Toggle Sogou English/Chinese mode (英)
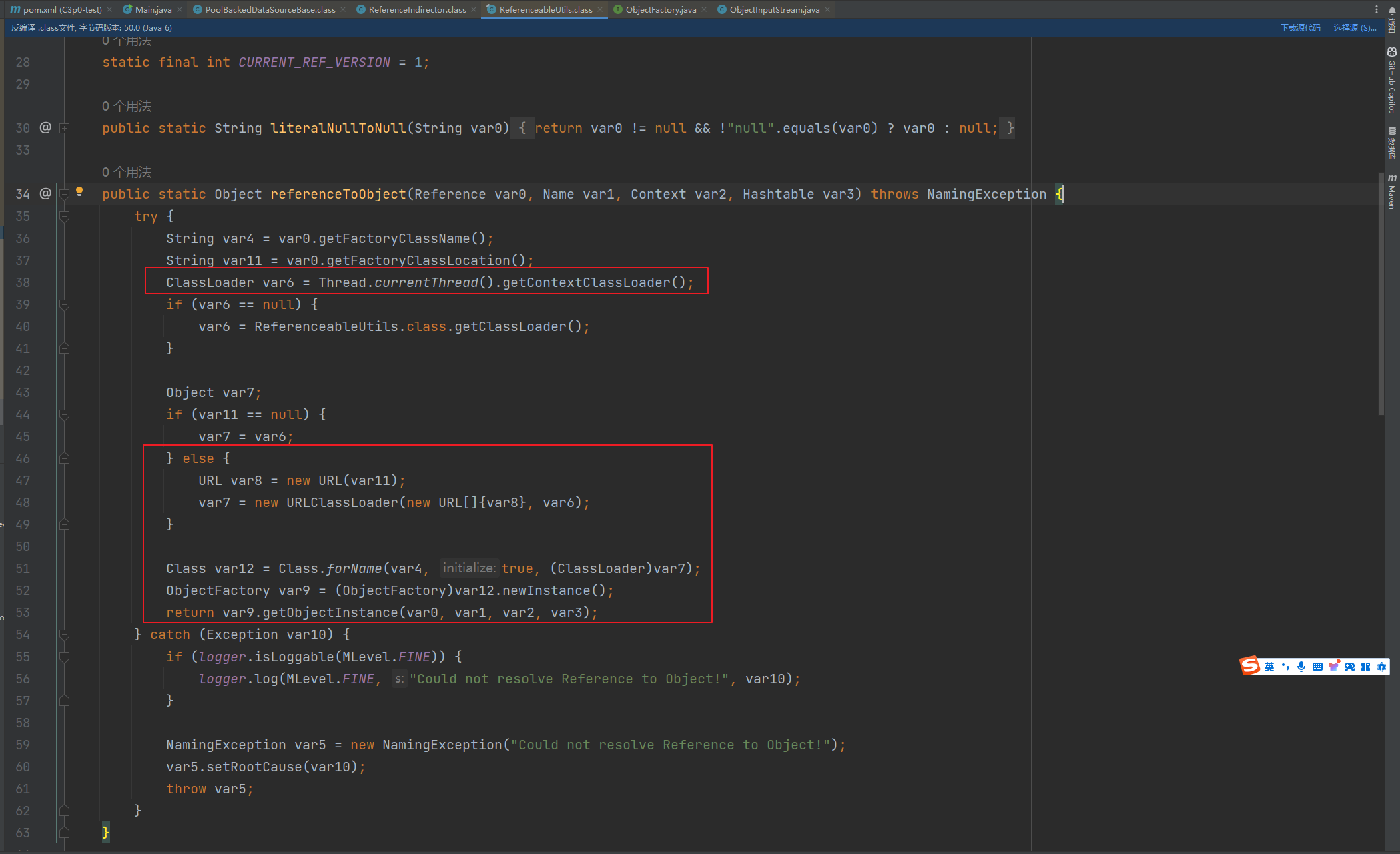Screen dimensions: 1400x854 1269,666
